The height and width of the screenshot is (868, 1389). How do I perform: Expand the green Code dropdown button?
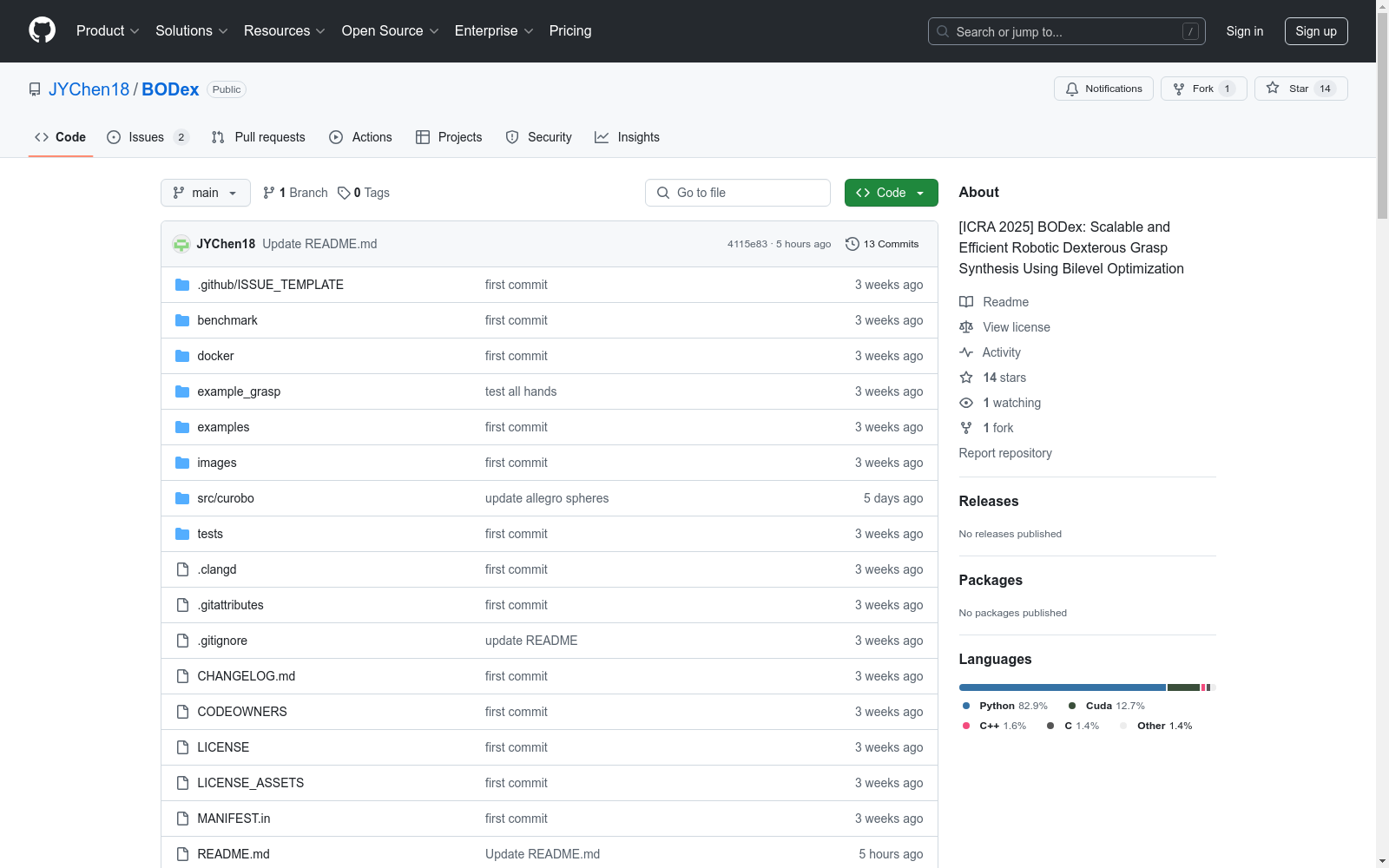point(891,193)
